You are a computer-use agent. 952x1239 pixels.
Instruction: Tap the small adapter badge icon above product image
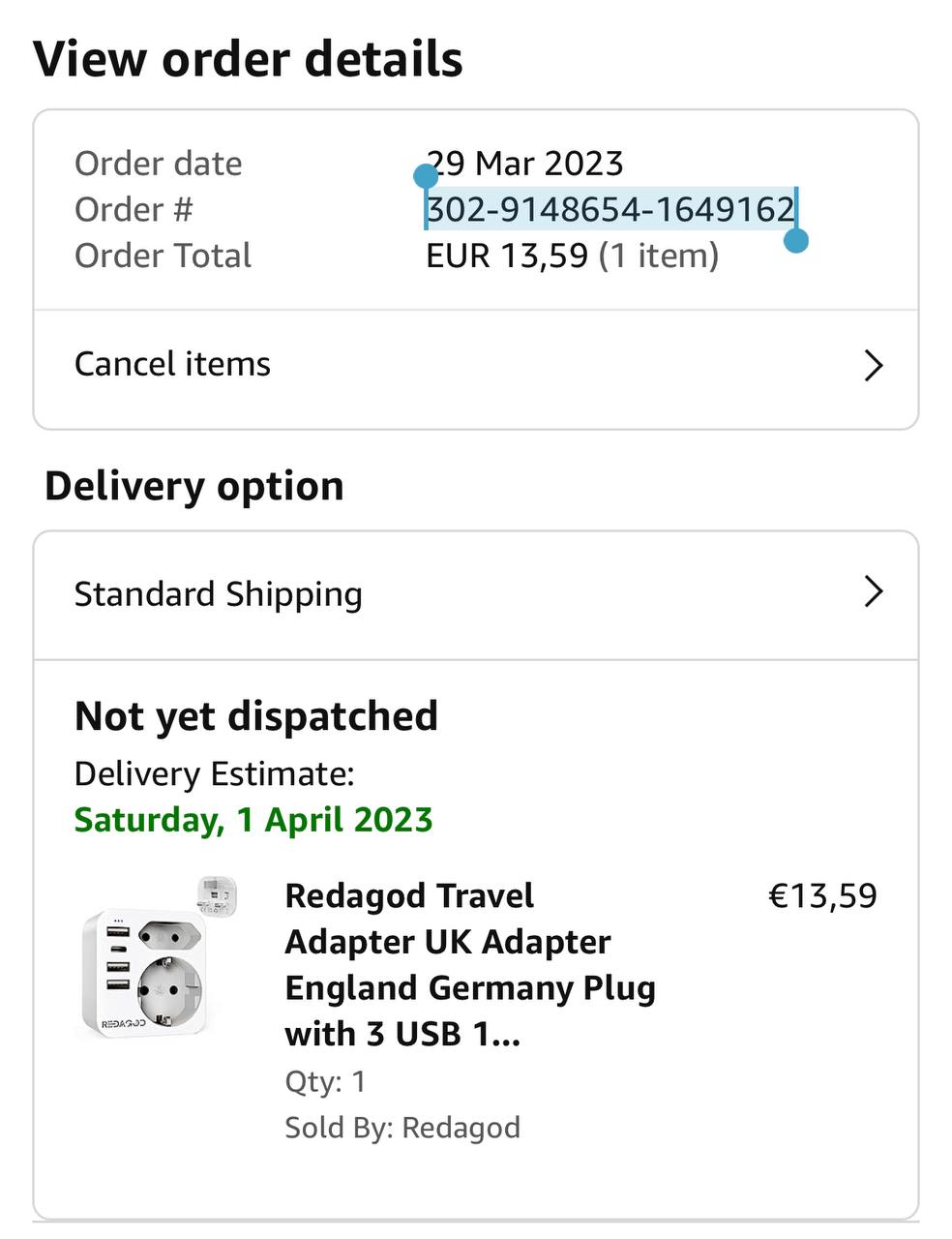point(216,895)
